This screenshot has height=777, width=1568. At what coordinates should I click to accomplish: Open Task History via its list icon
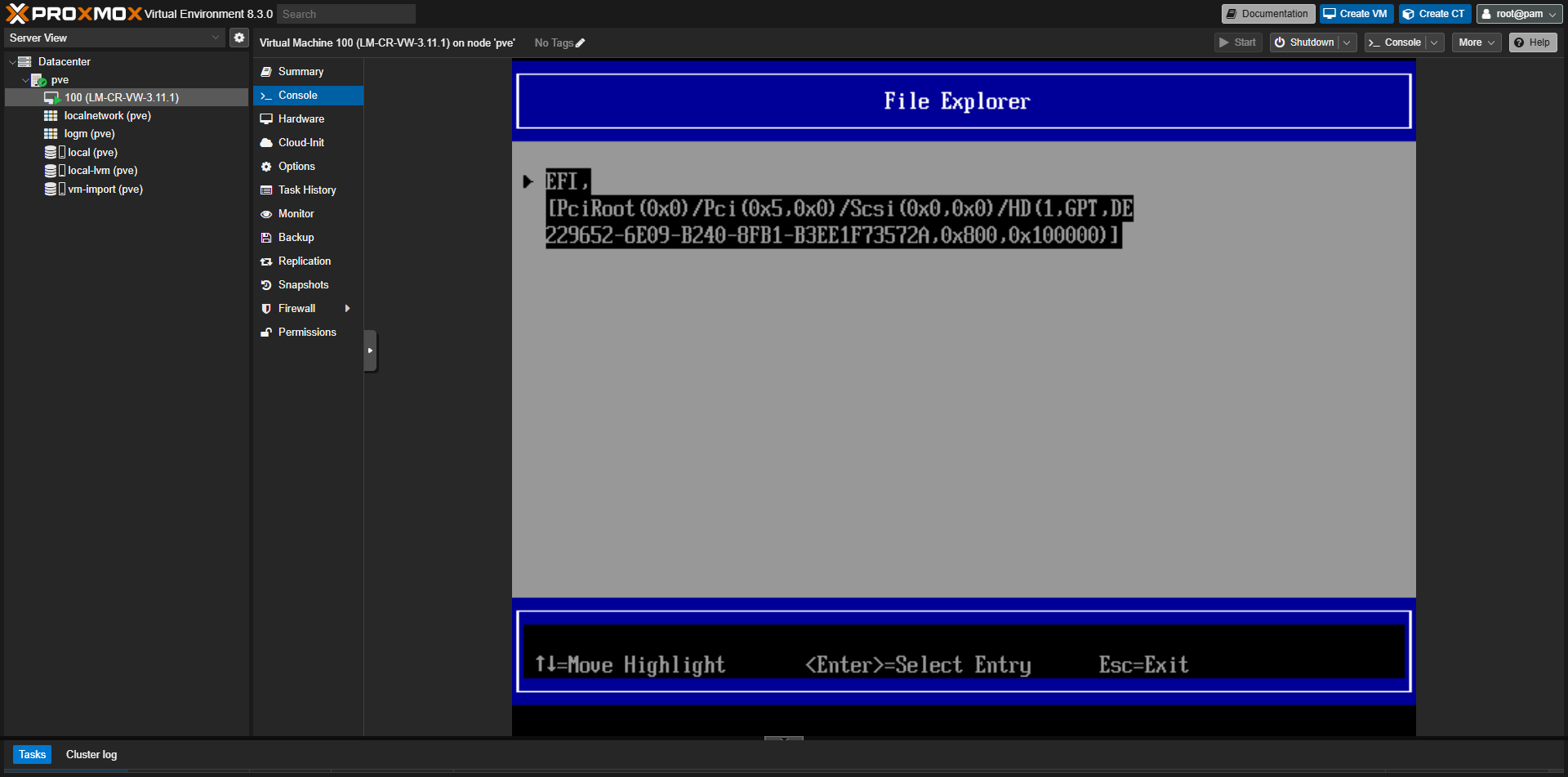pyautogui.click(x=266, y=190)
